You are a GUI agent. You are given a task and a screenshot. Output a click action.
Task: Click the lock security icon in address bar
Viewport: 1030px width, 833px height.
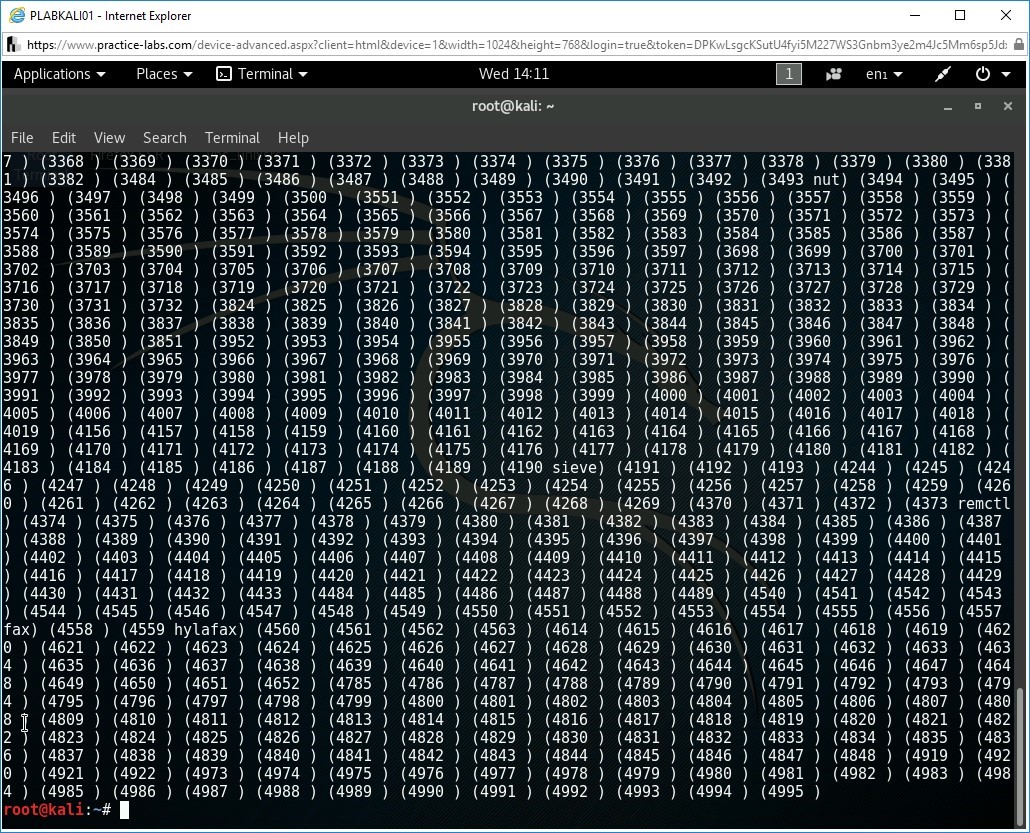[x=1018, y=45]
